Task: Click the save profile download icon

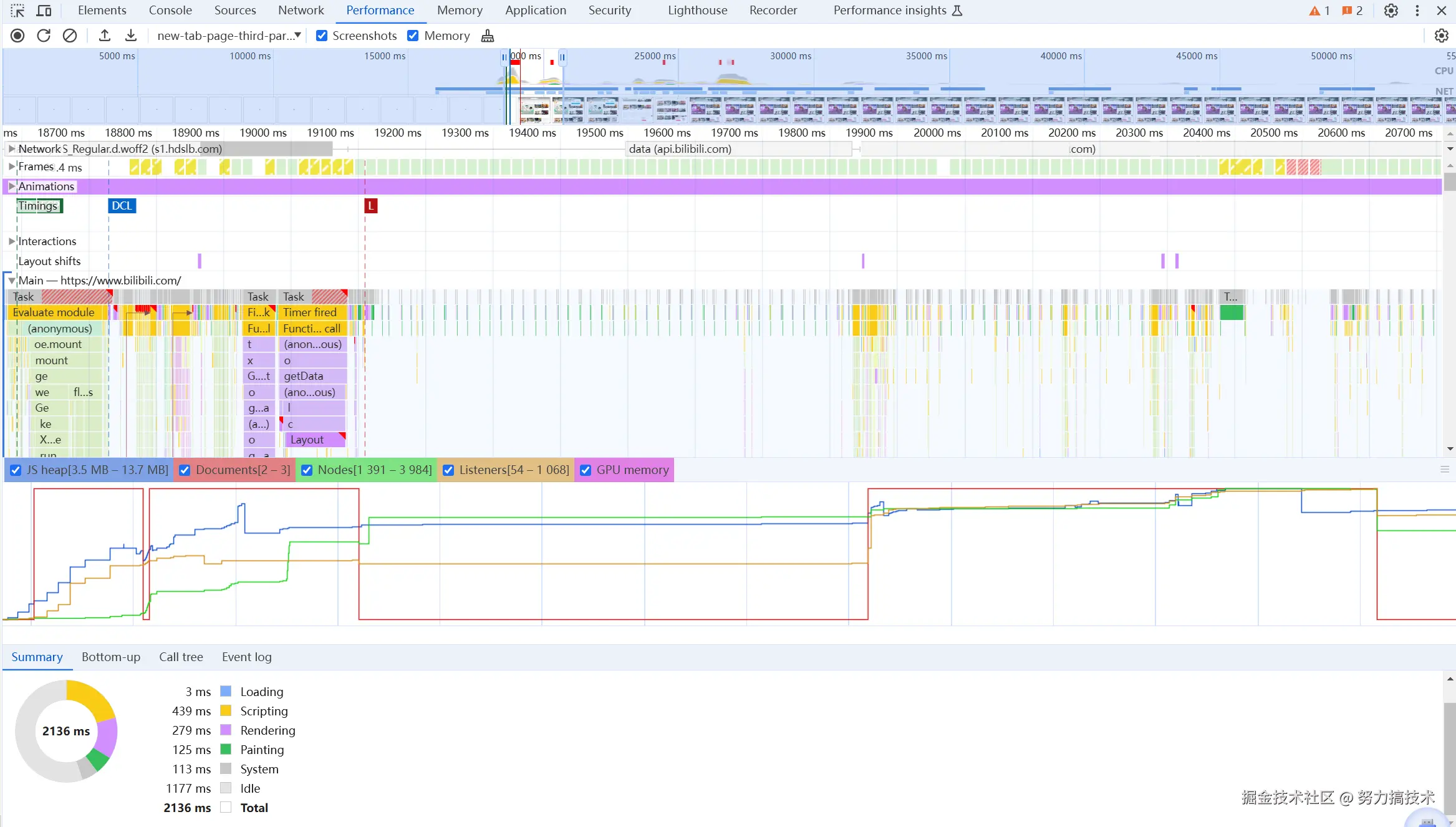Action: pyautogui.click(x=131, y=36)
